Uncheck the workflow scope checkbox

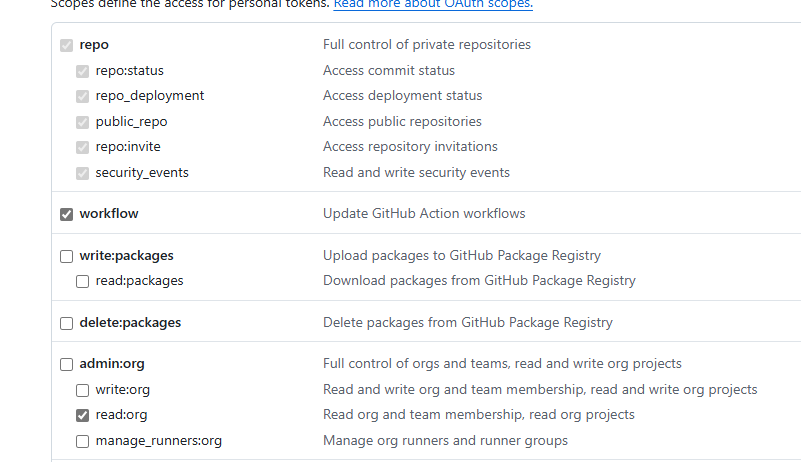[67, 214]
